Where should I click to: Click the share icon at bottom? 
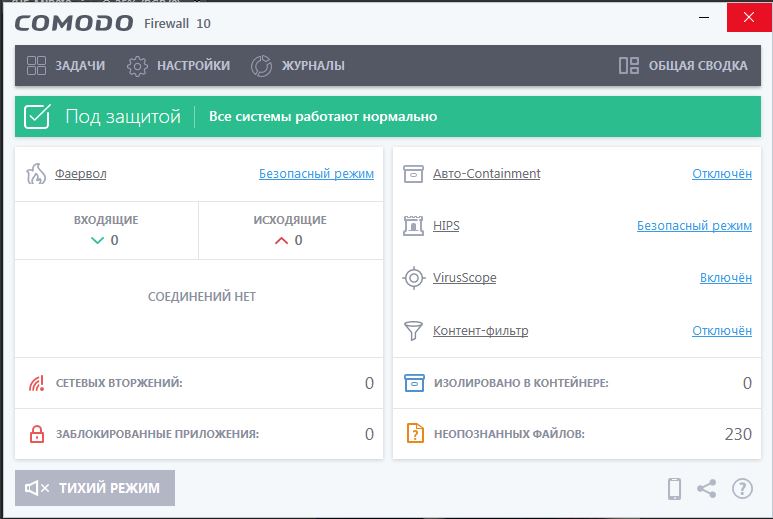pyautogui.click(x=707, y=489)
